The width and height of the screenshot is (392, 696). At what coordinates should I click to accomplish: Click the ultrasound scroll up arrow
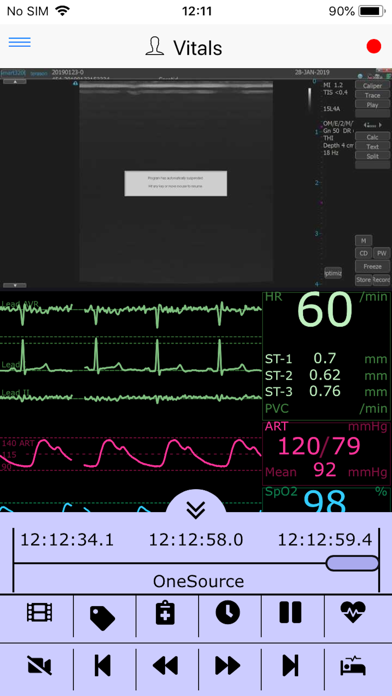coord(15,82)
